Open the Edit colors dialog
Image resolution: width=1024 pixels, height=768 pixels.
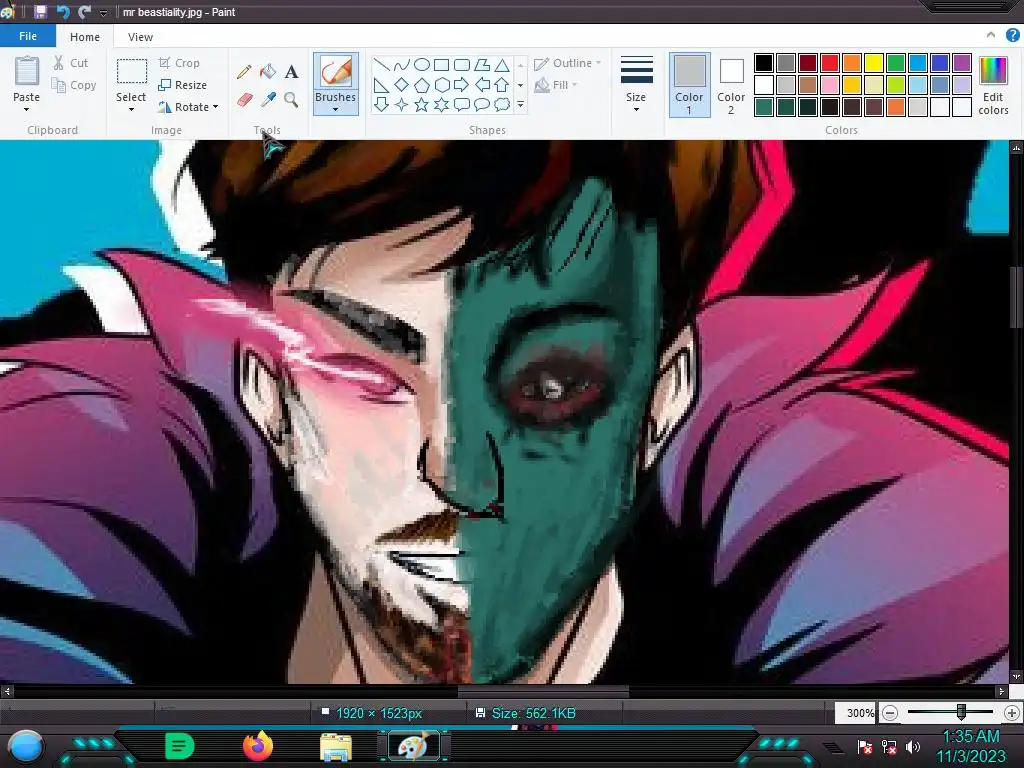click(993, 86)
